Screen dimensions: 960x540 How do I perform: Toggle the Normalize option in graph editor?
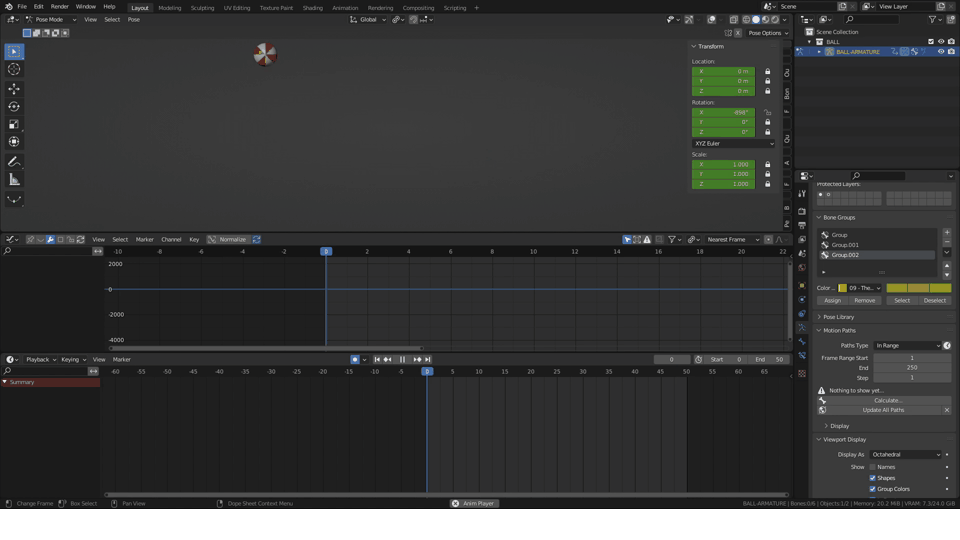tap(227, 239)
